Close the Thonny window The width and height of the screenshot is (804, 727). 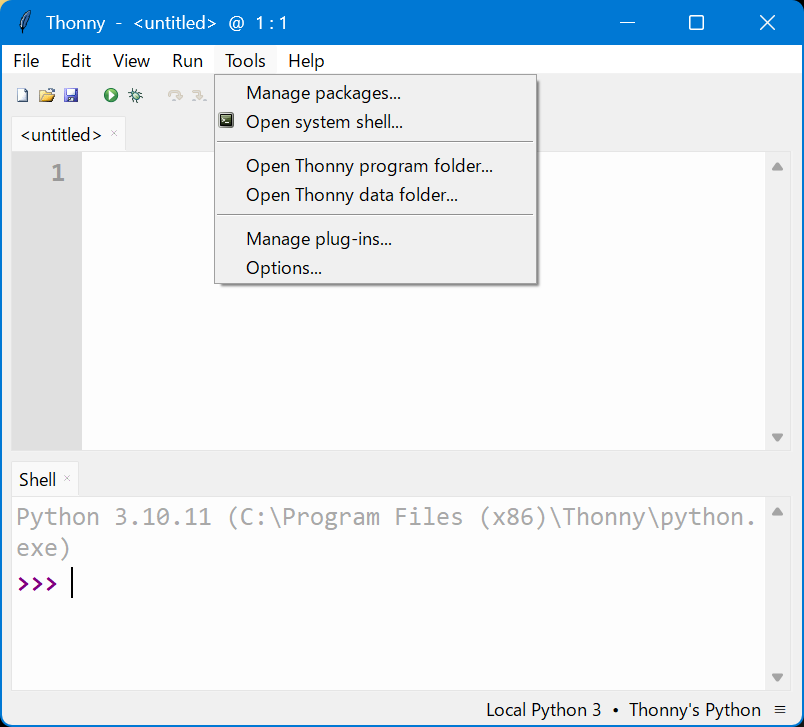click(x=767, y=23)
